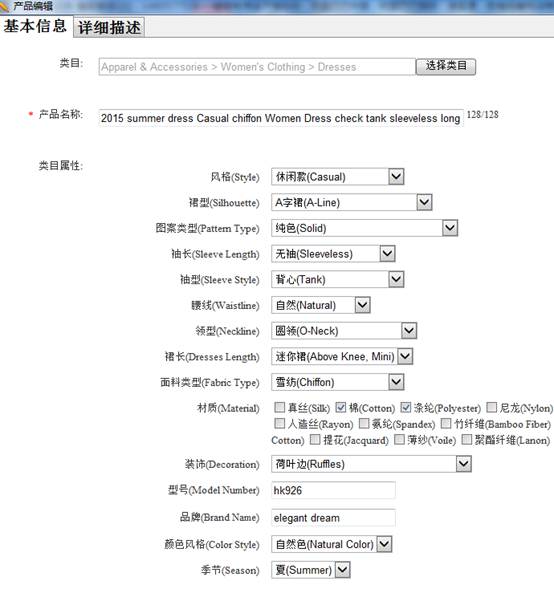Viewport: 554px width, 593px height.
Task: Click the 128/128 character counter
Action: pyautogui.click(x=483, y=115)
